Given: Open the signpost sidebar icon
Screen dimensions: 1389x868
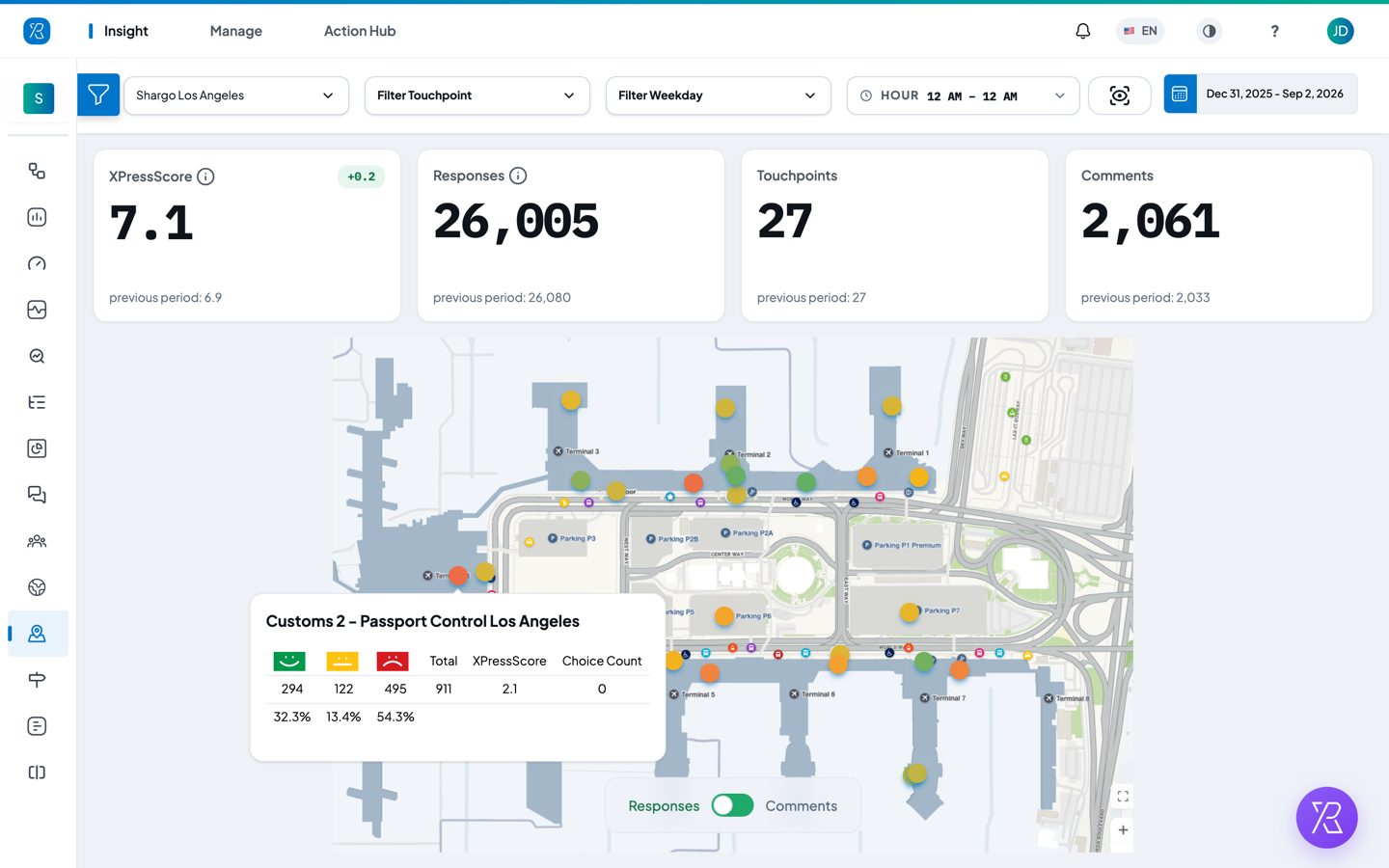Looking at the screenshot, I should 37,680.
